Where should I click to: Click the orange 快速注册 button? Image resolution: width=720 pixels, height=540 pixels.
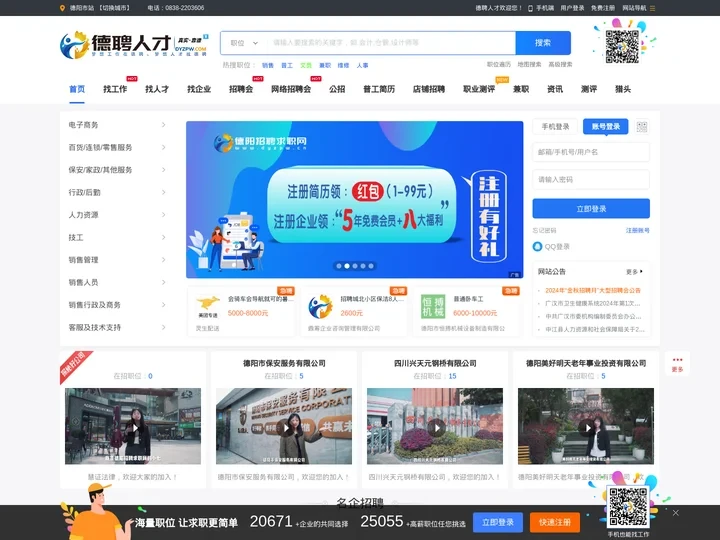click(x=555, y=523)
